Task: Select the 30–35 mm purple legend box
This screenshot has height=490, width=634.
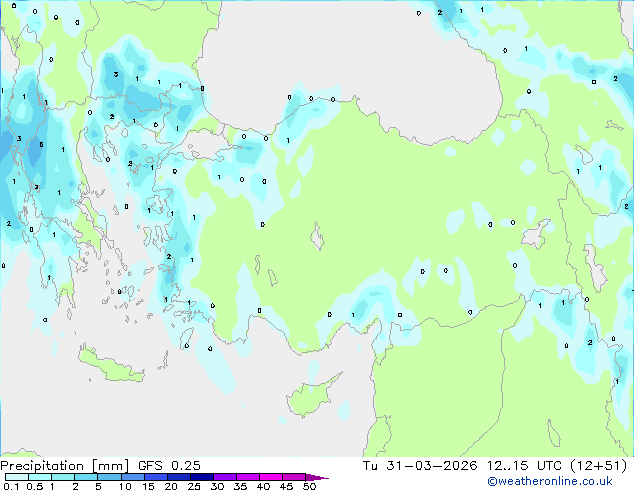Action: (x=224, y=477)
